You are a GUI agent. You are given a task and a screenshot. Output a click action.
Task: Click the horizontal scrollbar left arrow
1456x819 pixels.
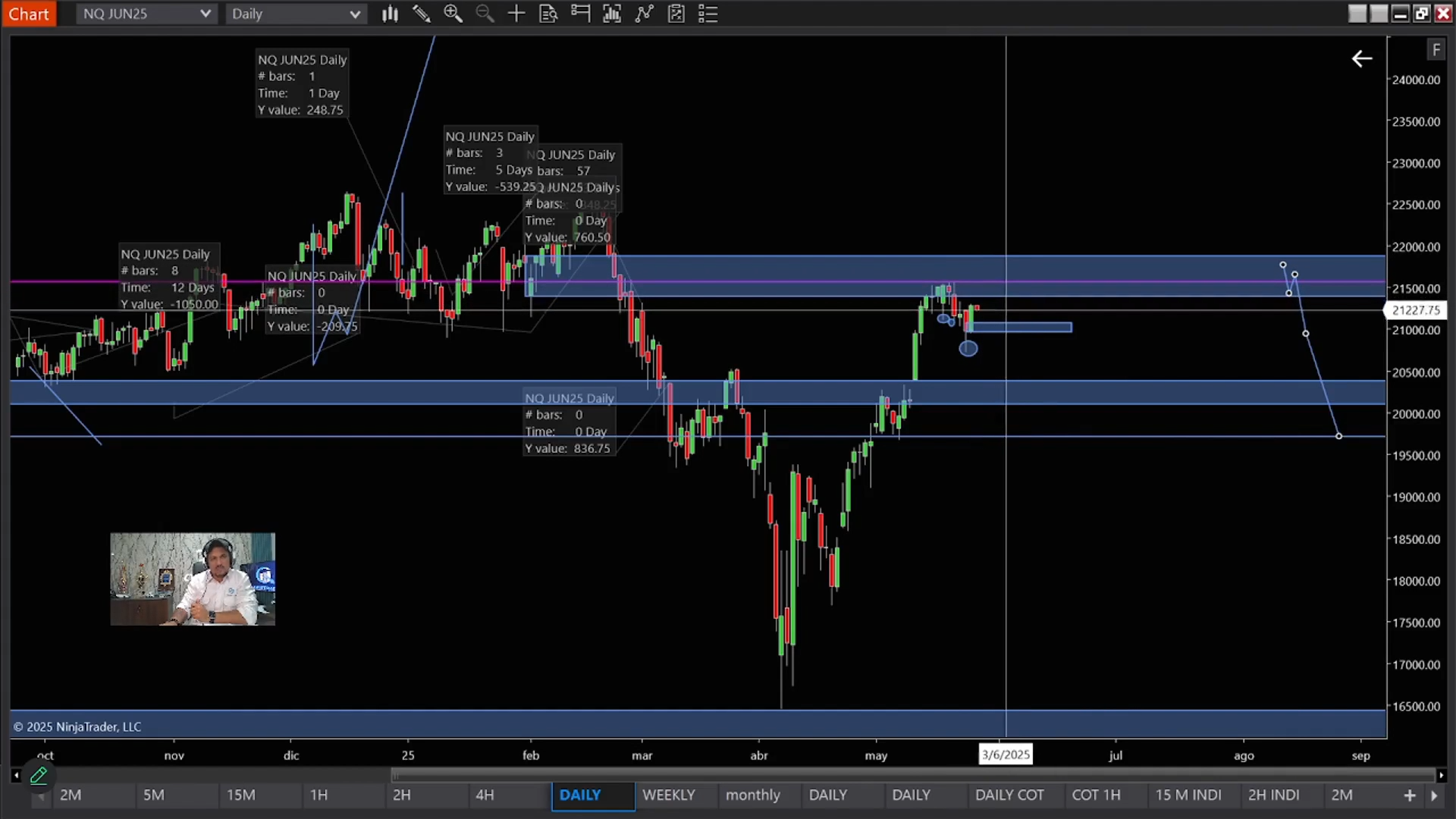click(x=16, y=775)
